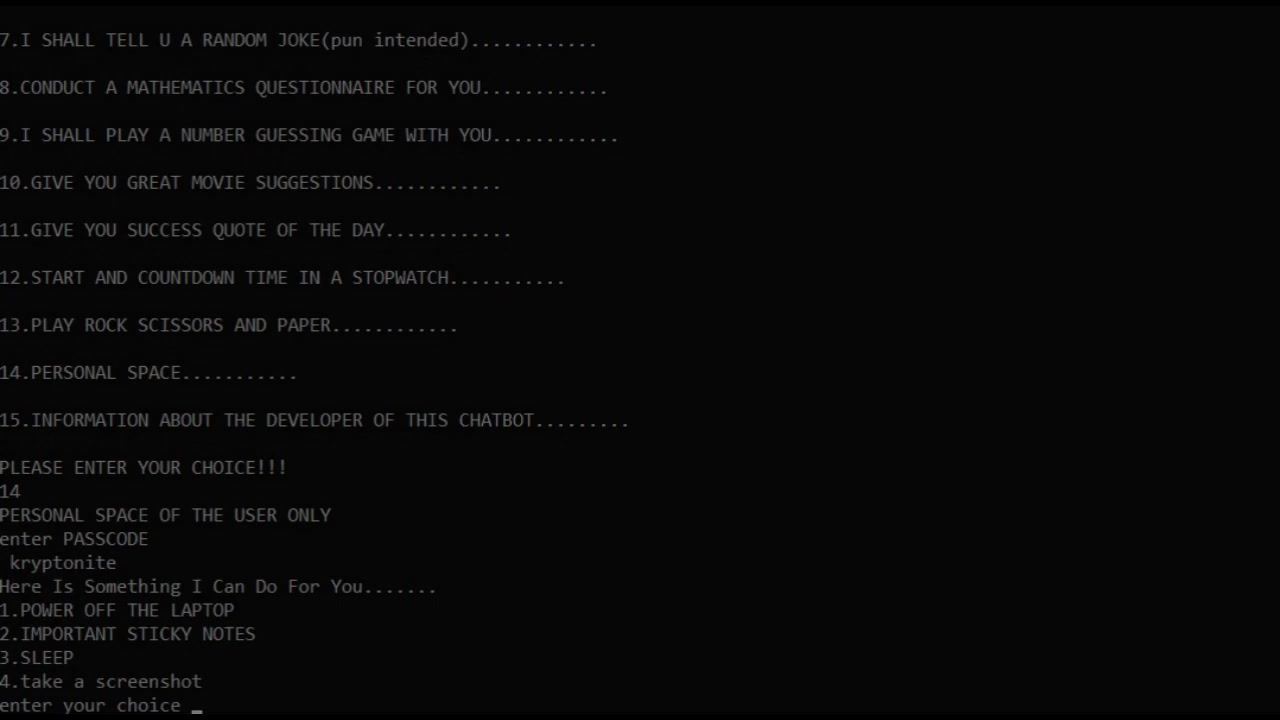
Task: Click 'PLEASE ENTER YOUR CHOICE!!!' prompt text
Action: click(x=143, y=468)
